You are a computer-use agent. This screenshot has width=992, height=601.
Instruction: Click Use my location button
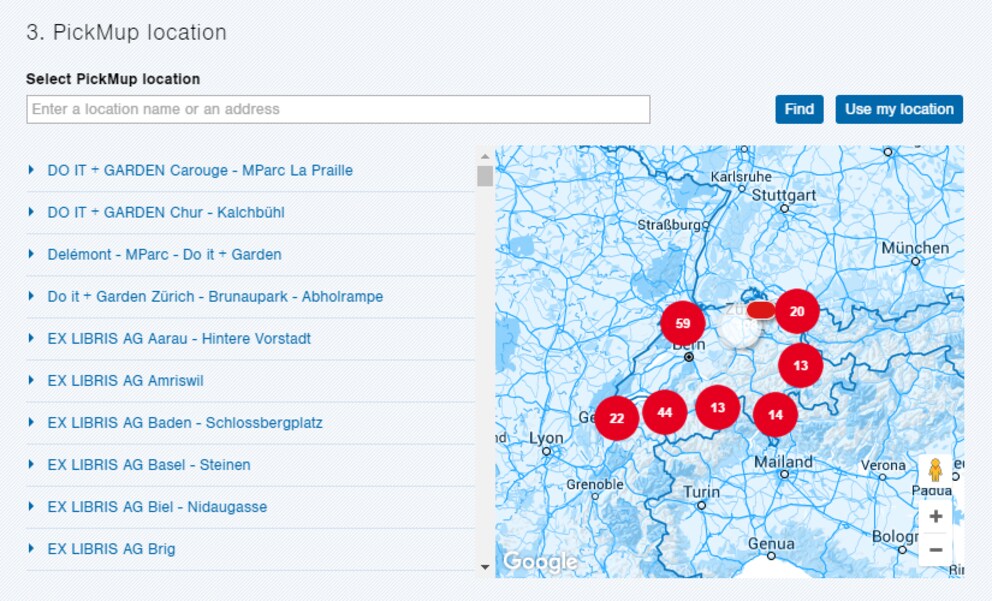[x=899, y=109]
